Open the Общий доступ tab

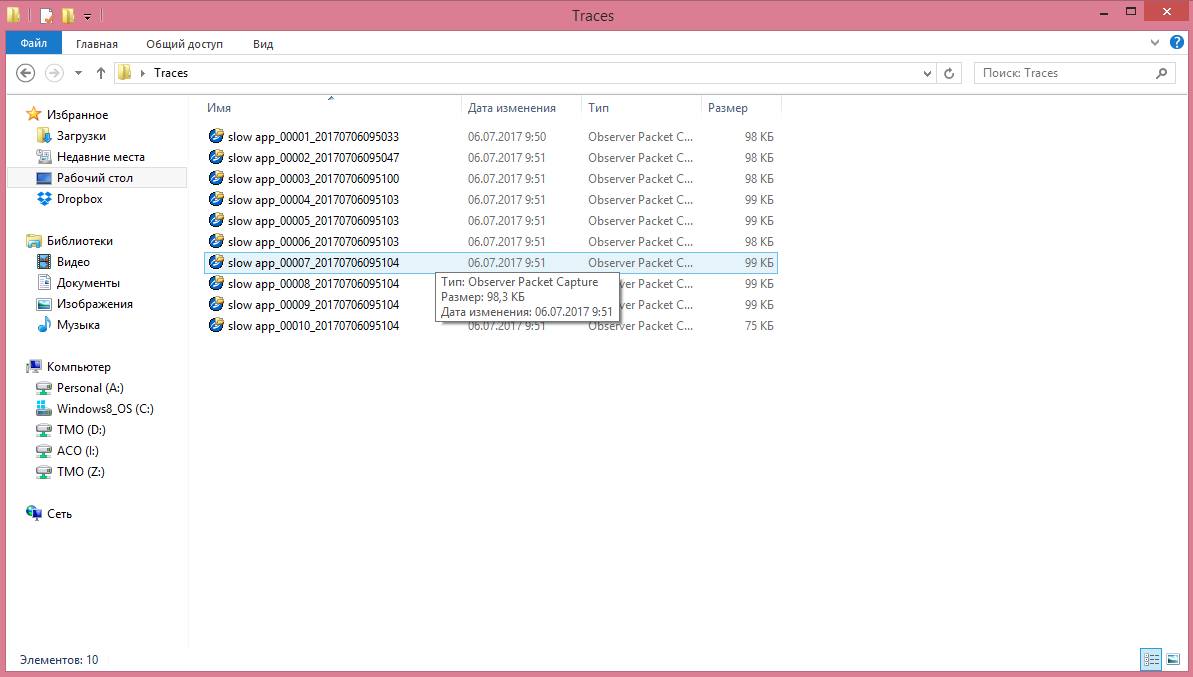pos(184,44)
